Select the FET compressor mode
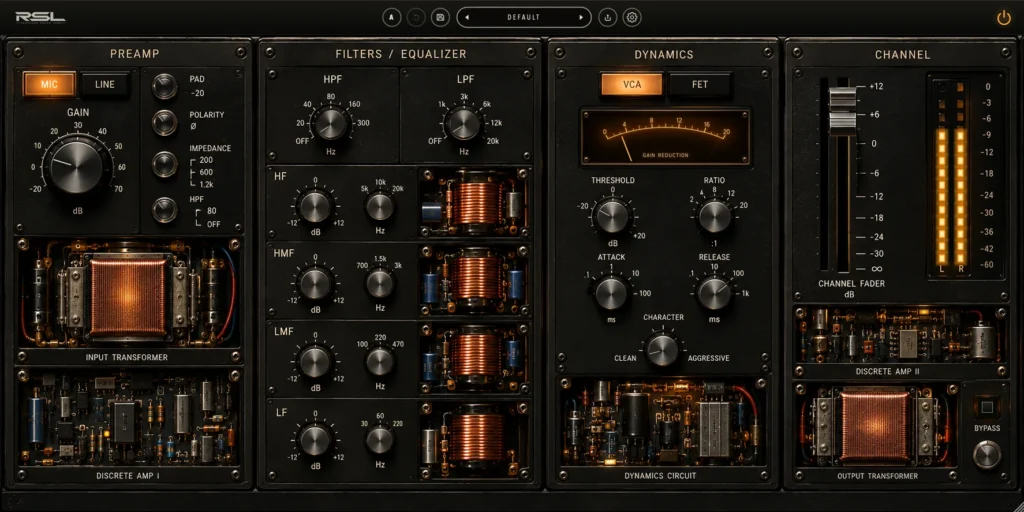The image size is (1024, 512). (x=700, y=84)
